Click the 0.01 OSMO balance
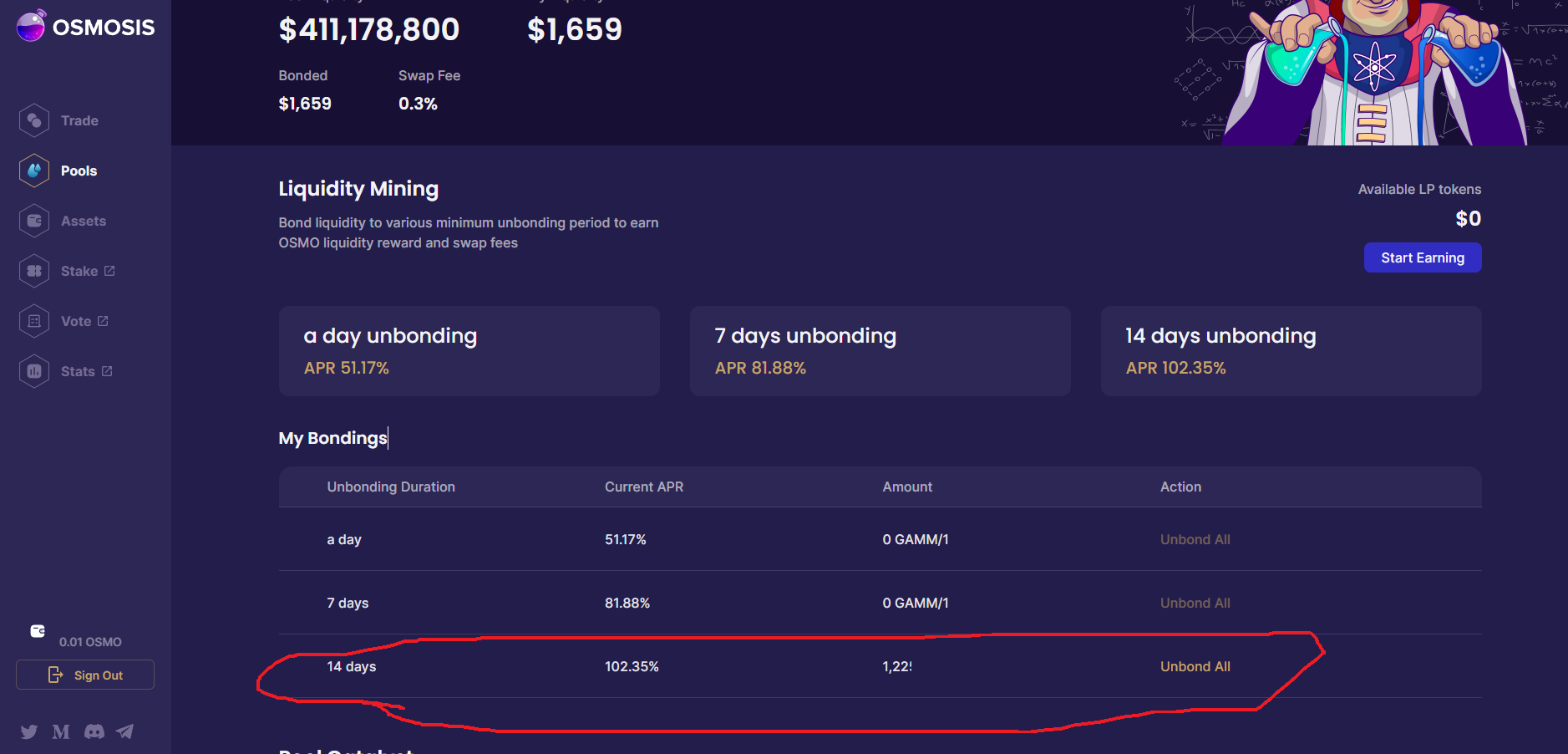 [x=90, y=642]
